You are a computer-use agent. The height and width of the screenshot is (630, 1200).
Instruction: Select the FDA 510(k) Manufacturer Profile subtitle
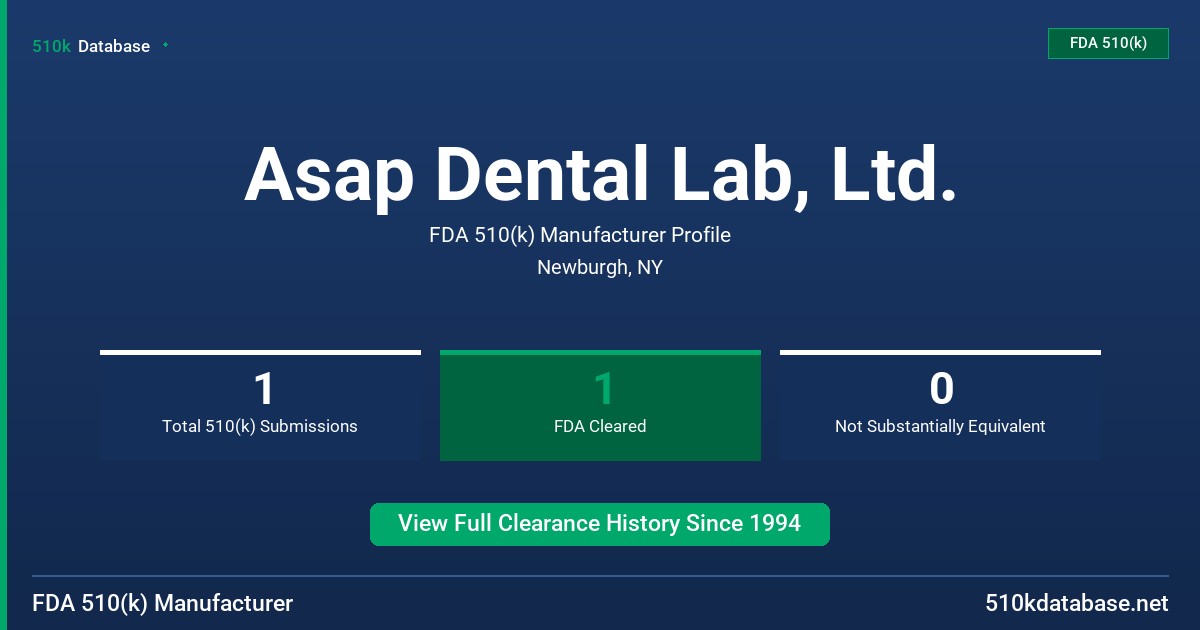tap(580, 235)
